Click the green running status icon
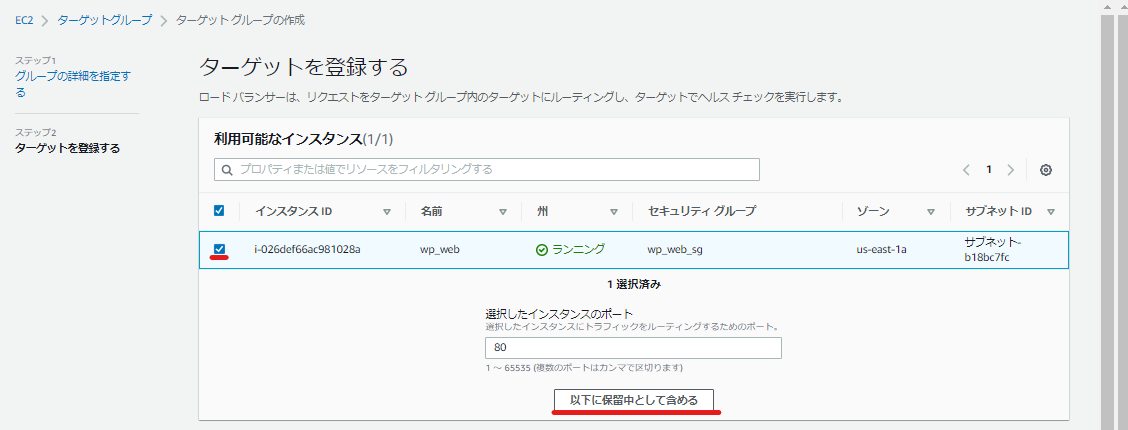 (542, 250)
